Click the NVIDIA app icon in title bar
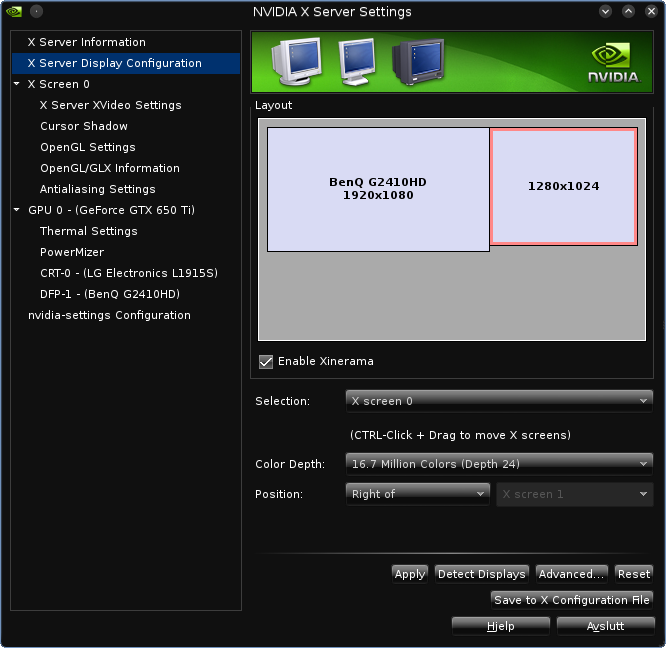666x648 pixels. [x=14, y=11]
